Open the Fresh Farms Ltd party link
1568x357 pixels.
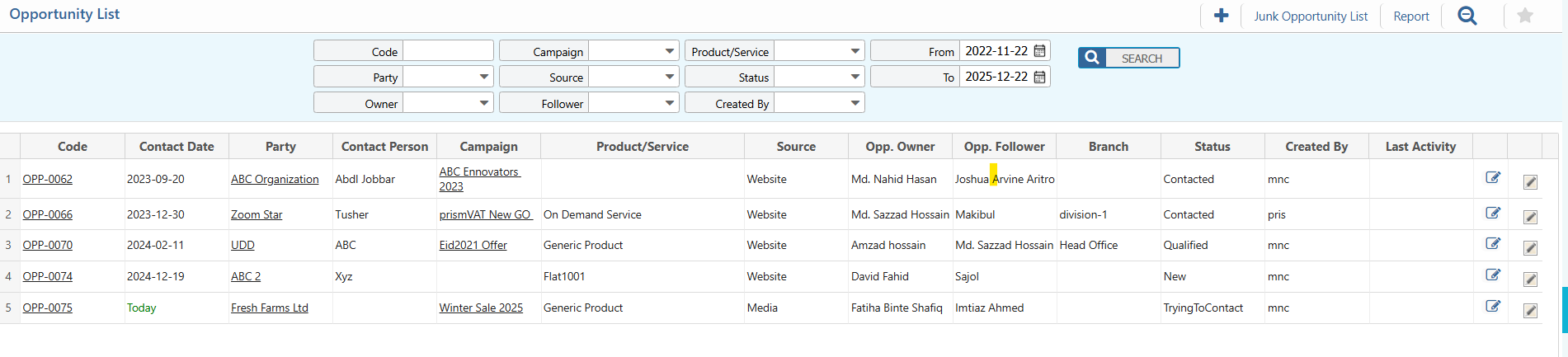tap(269, 308)
